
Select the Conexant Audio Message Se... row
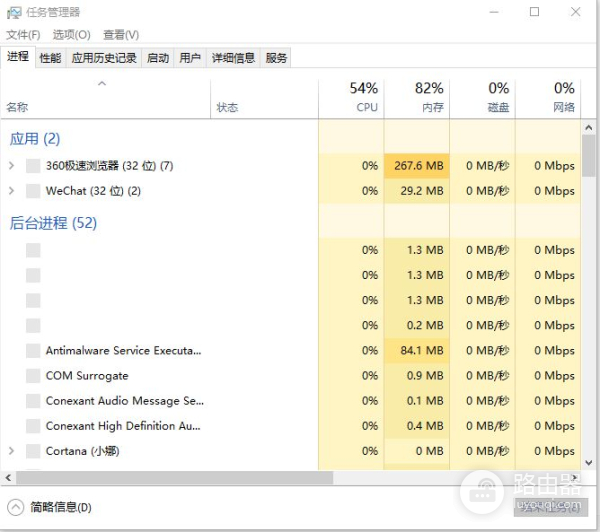291,401
